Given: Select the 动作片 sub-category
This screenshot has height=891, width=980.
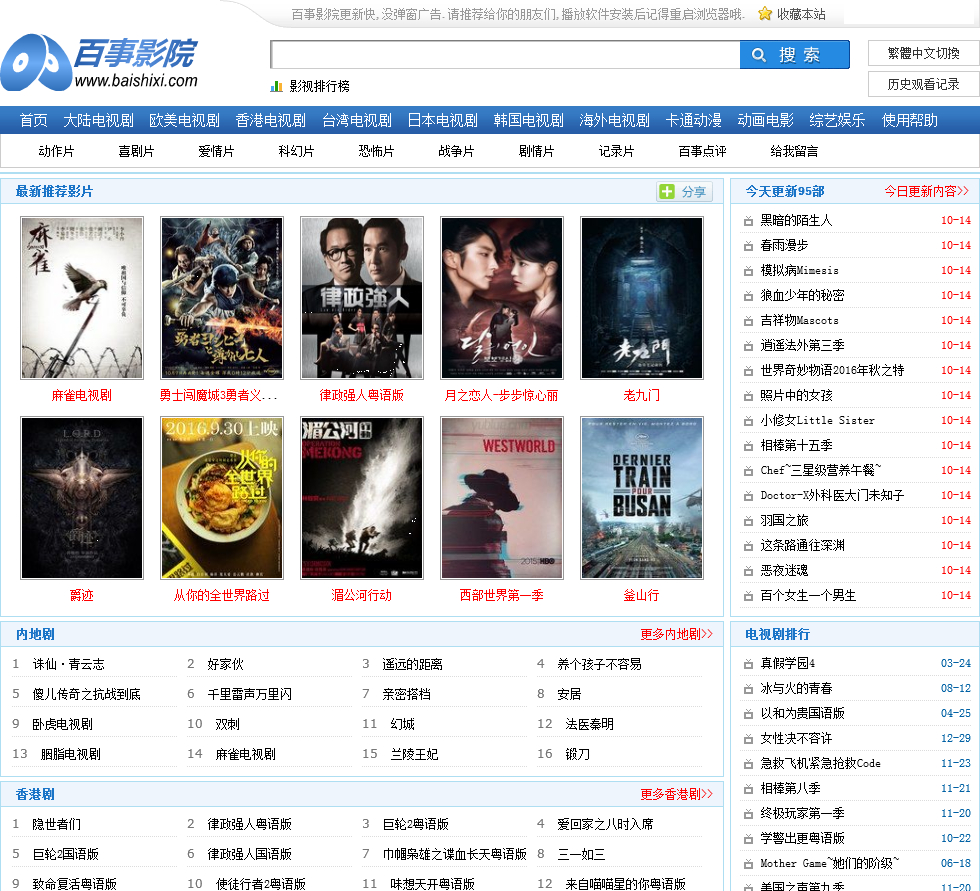Looking at the screenshot, I should coord(56,151).
